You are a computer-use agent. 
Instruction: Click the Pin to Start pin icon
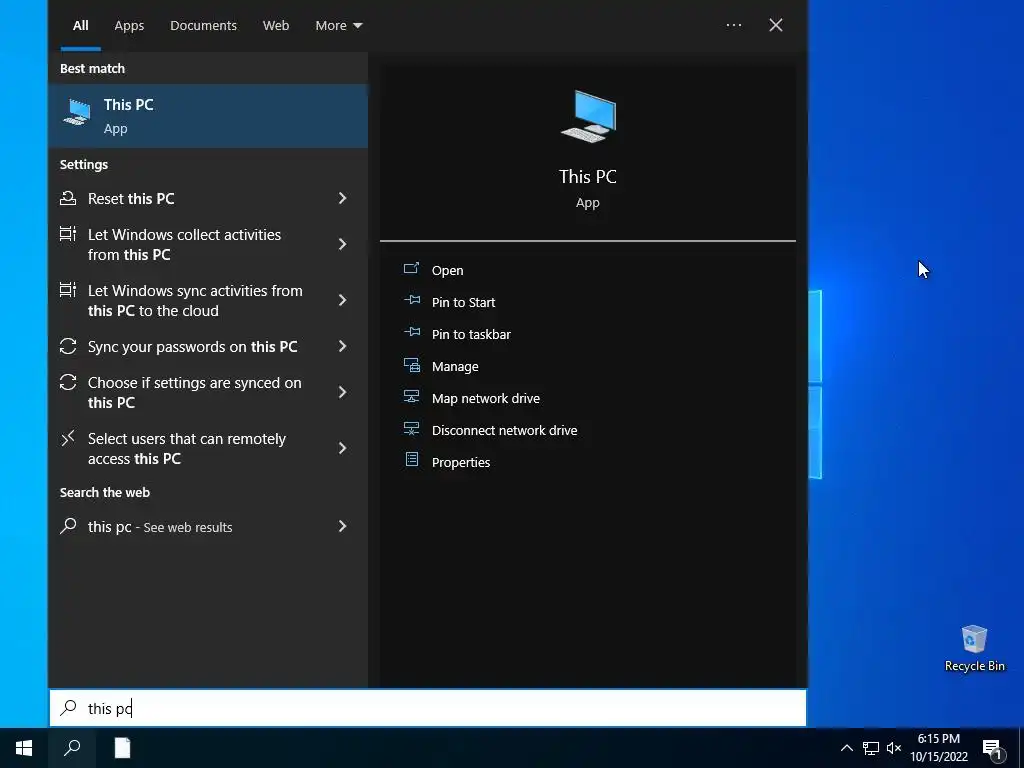coord(411,300)
